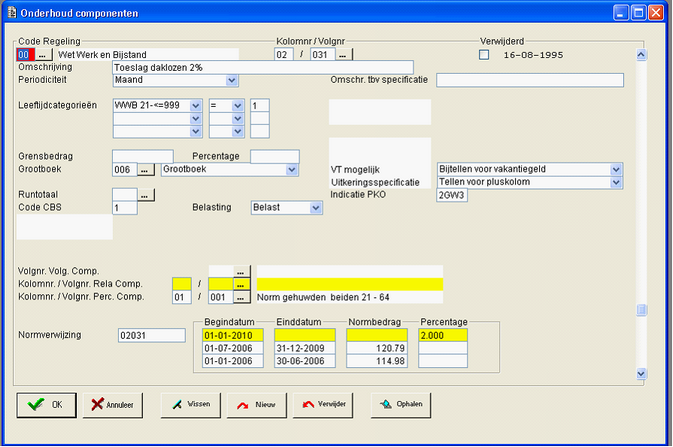Open Uitkeringsspecificatie Tellen voor pluskolom dropdown
Image resolution: width=673 pixels, height=447 pixels.
pyautogui.click(x=616, y=182)
